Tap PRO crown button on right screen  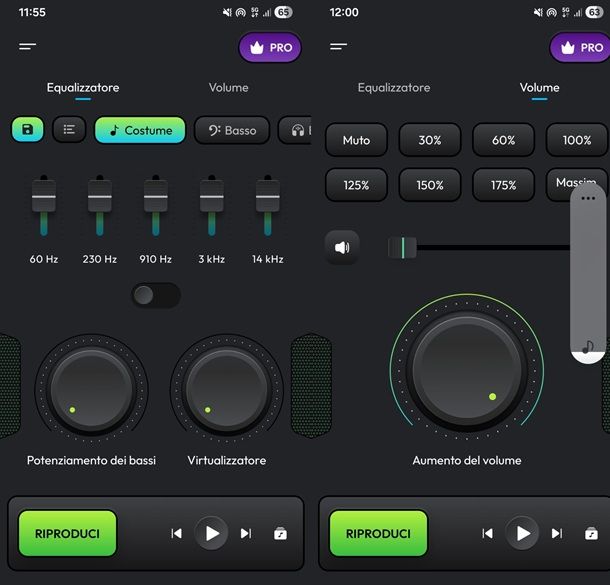(580, 47)
